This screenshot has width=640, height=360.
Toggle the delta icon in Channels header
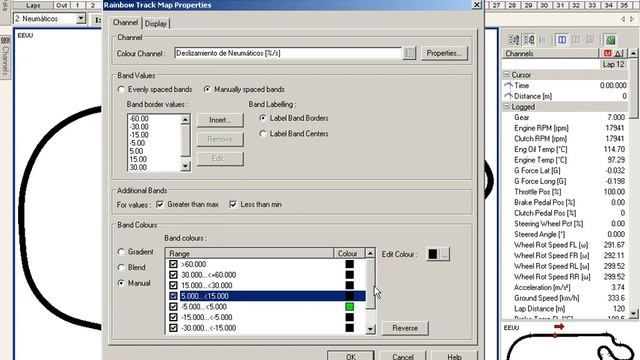tap(619, 53)
